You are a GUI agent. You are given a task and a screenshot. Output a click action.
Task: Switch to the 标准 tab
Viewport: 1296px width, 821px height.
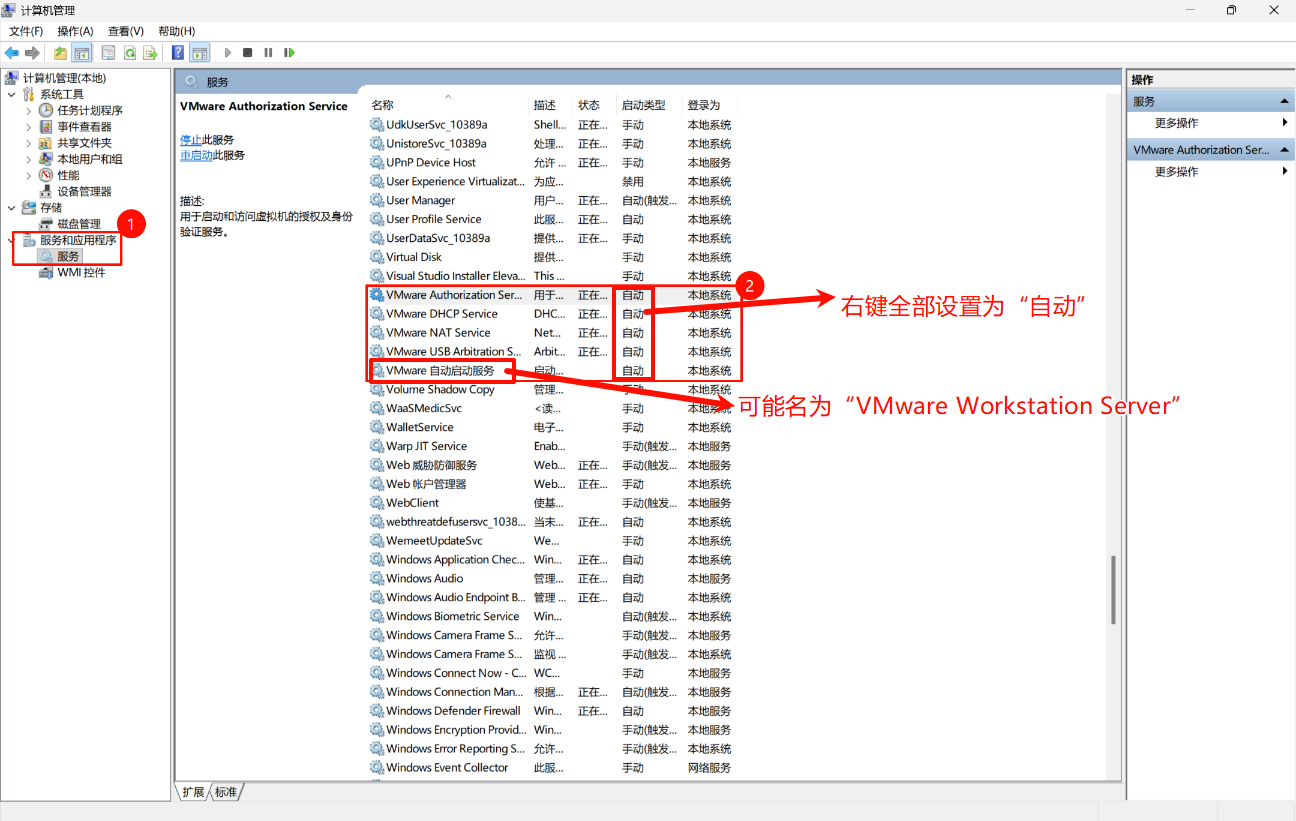227,792
